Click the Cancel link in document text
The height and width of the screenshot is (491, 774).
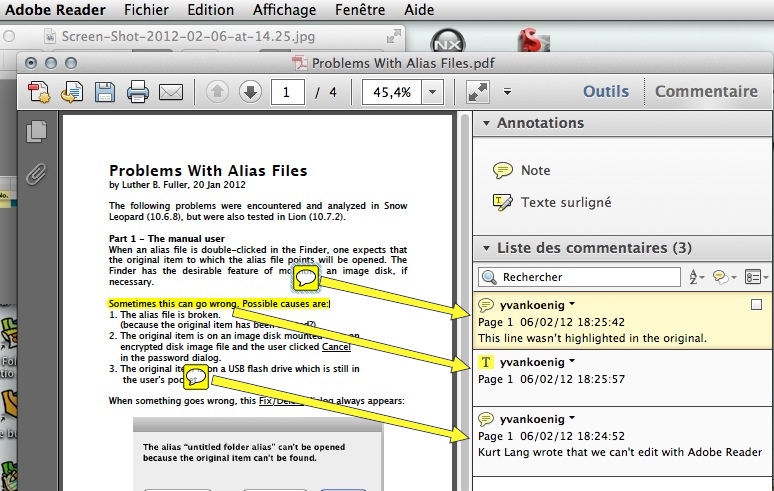(336, 347)
